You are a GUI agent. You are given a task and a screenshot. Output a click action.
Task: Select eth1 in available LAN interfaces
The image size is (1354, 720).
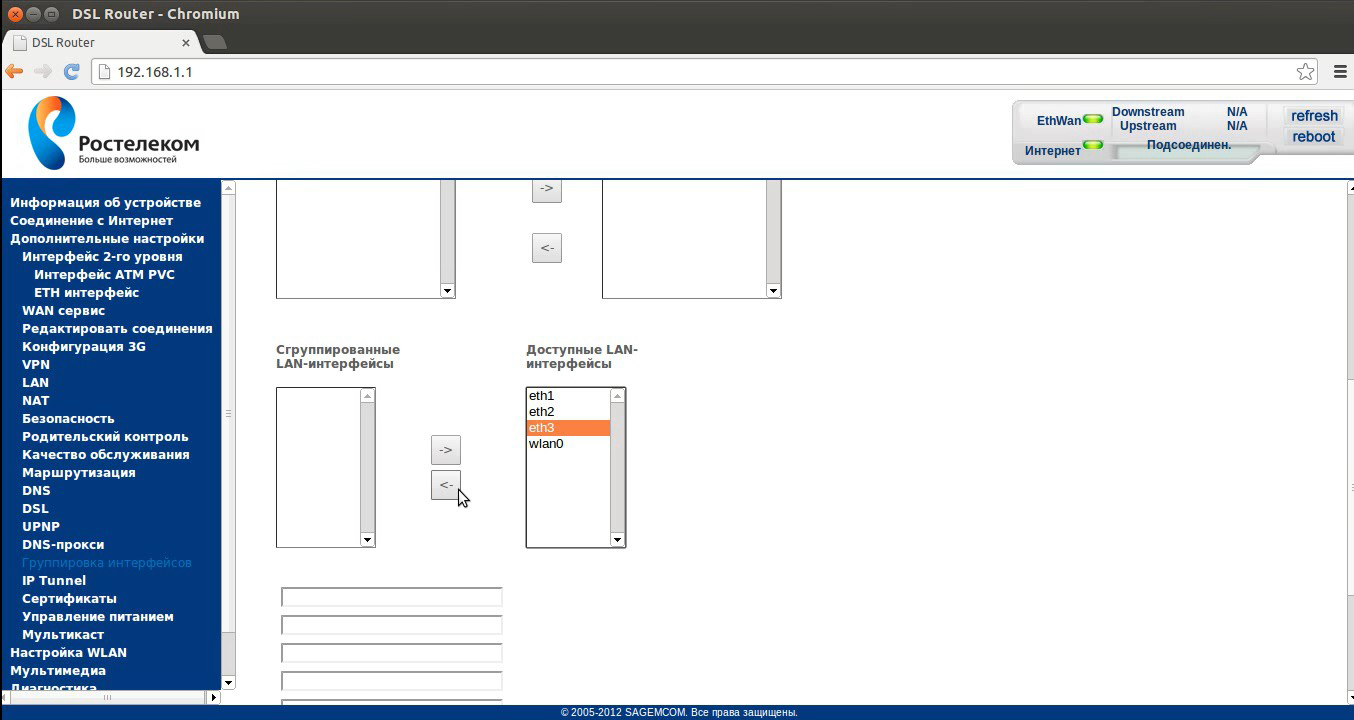pos(568,396)
